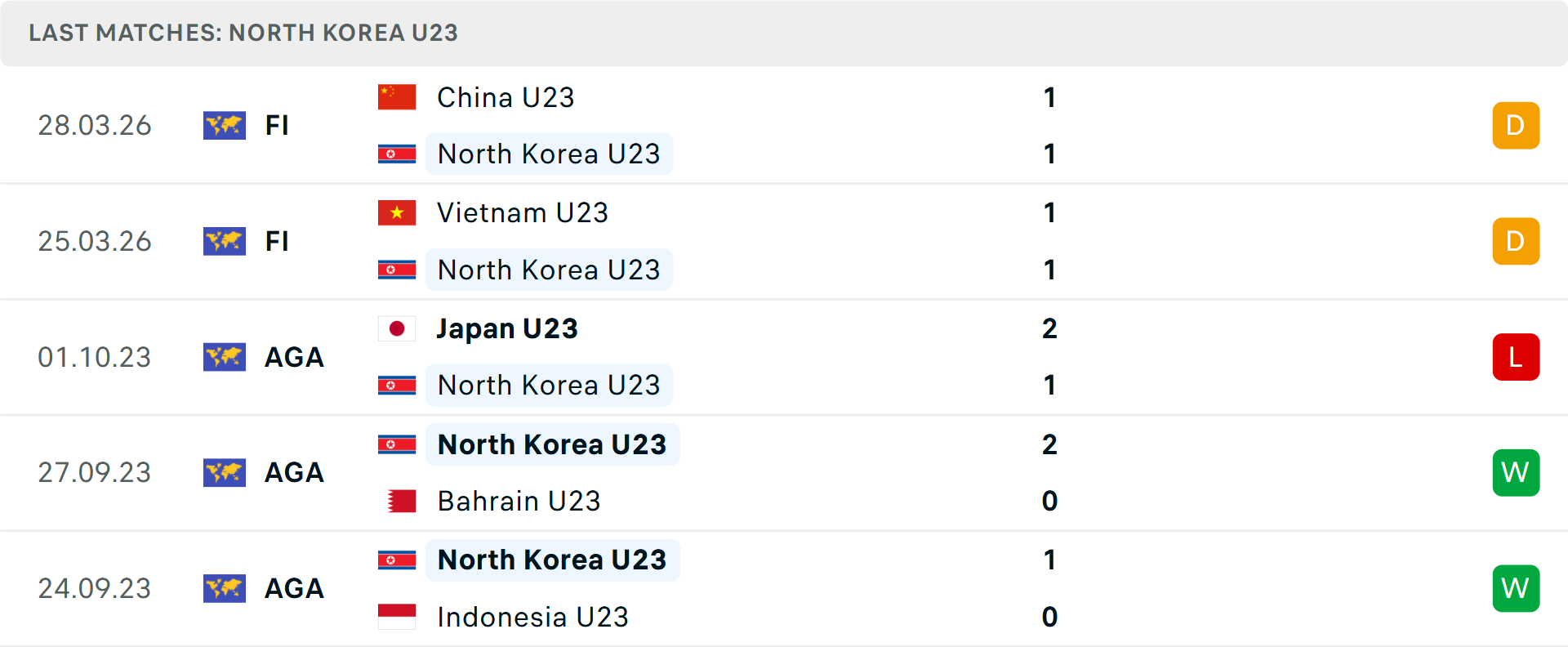
Task: Click FI competition label on 25.03.26 match
Action: point(277,242)
